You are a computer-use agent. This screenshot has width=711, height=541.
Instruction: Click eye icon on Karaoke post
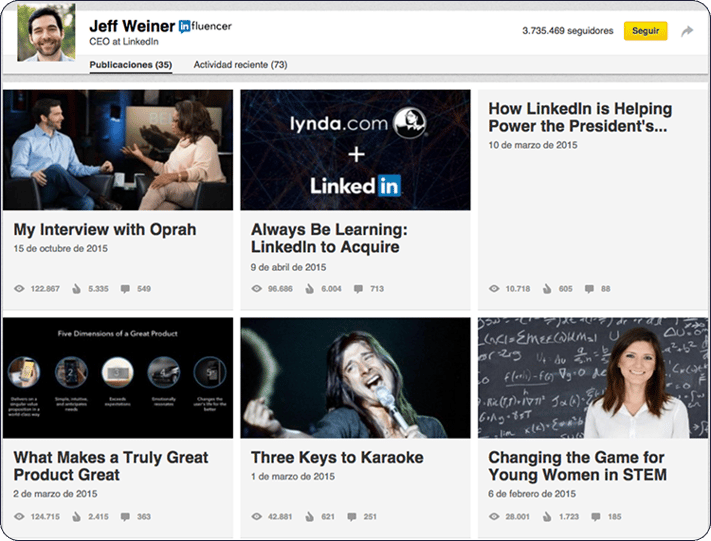point(257,517)
